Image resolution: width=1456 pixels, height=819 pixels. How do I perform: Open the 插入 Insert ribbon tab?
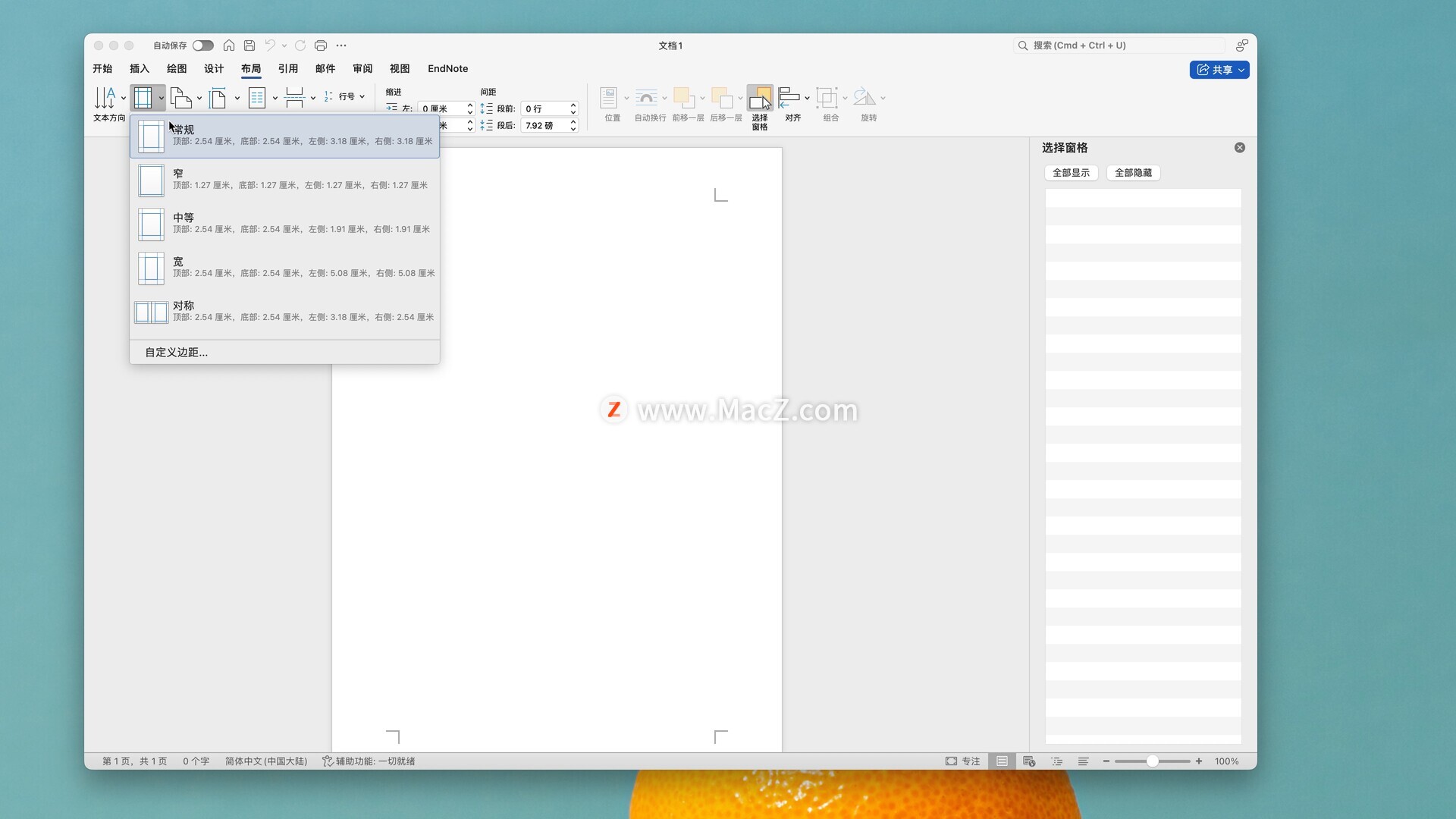(140, 68)
